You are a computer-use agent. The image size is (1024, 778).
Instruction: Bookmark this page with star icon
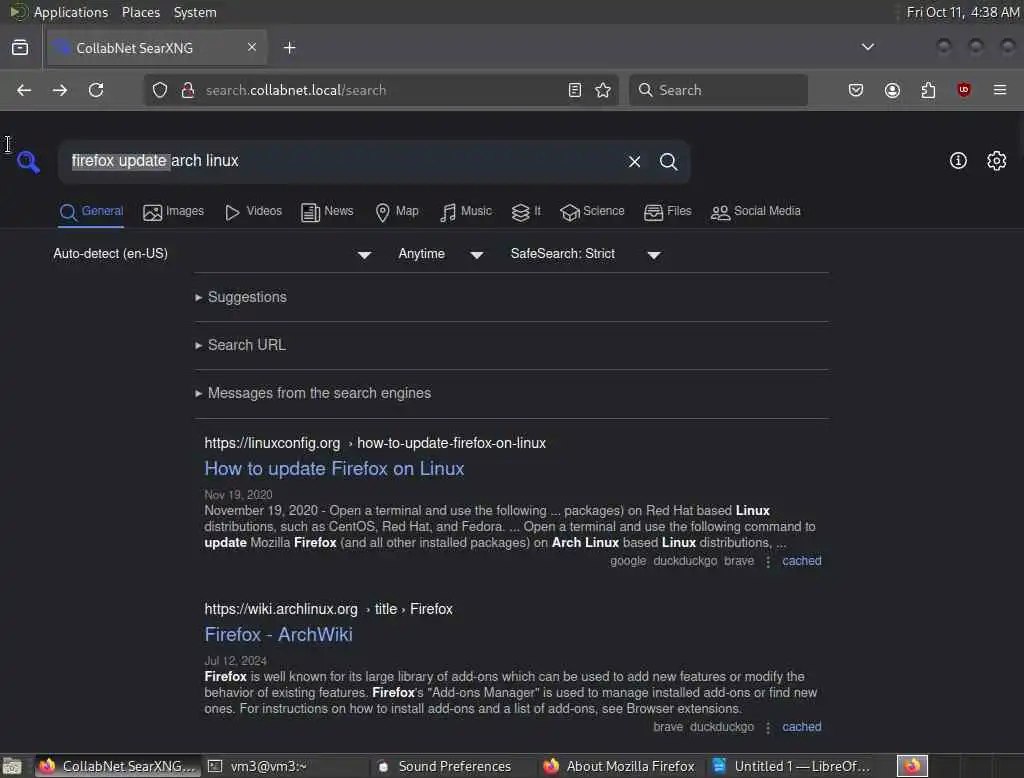pos(603,90)
